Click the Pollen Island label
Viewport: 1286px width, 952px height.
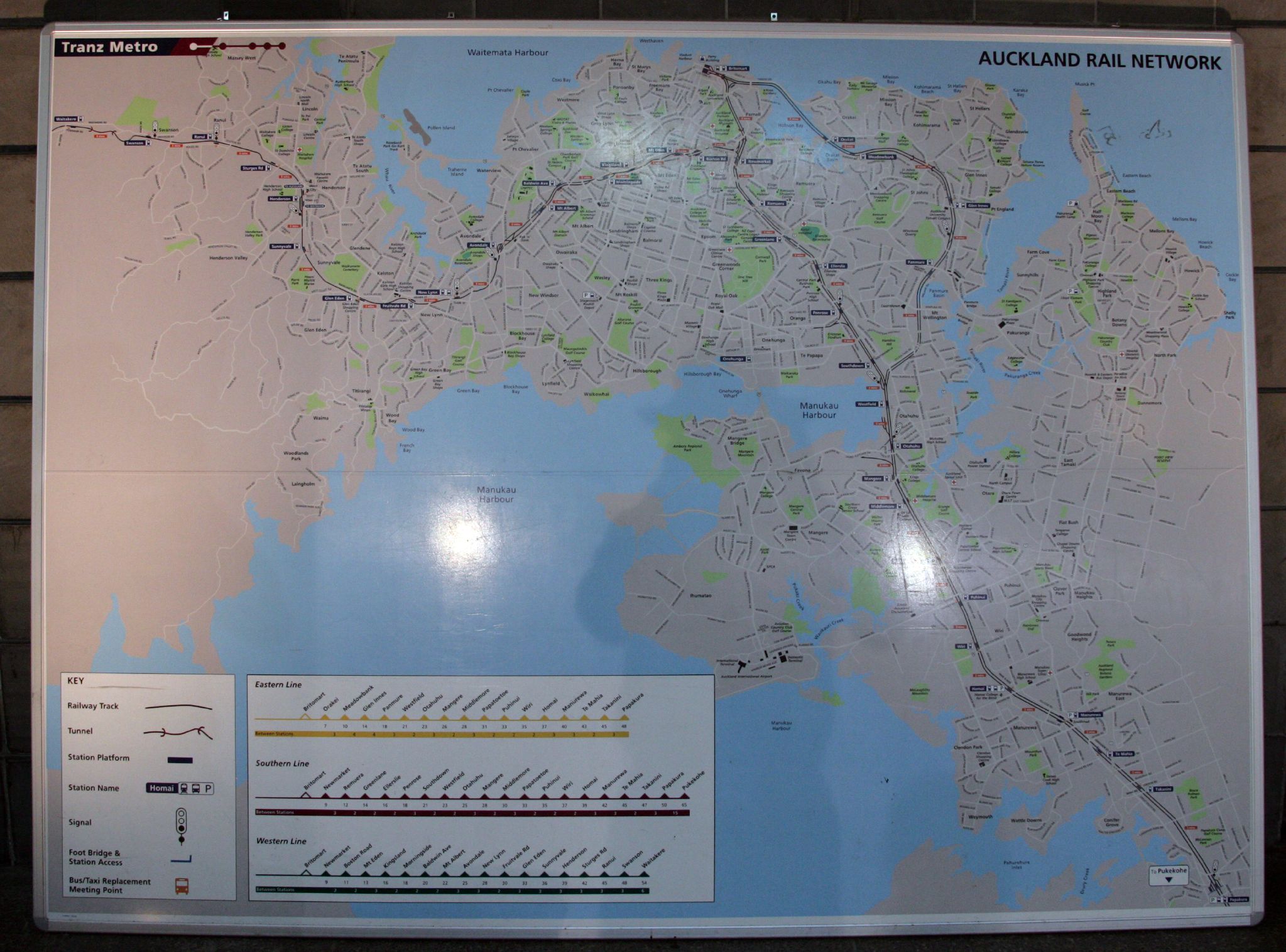coord(441,127)
